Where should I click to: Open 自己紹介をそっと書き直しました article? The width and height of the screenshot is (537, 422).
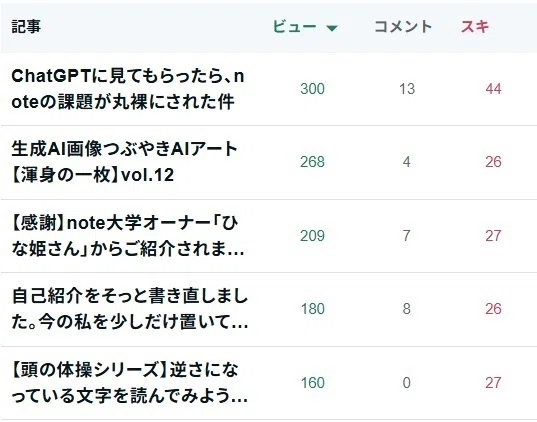(x=130, y=309)
